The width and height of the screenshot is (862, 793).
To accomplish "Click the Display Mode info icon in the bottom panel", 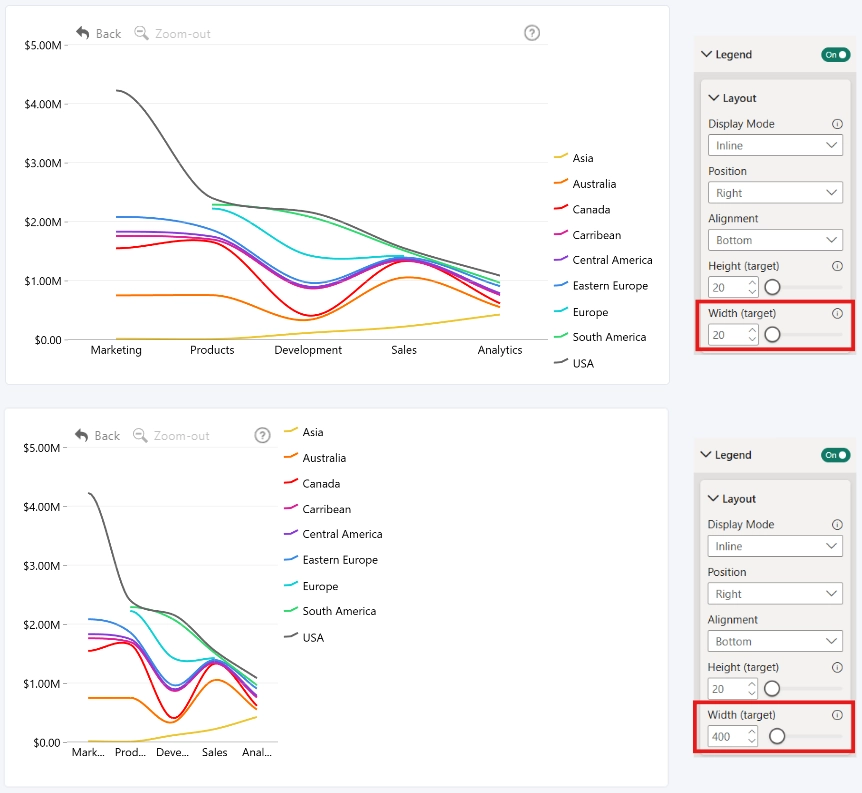I will coord(837,525).
